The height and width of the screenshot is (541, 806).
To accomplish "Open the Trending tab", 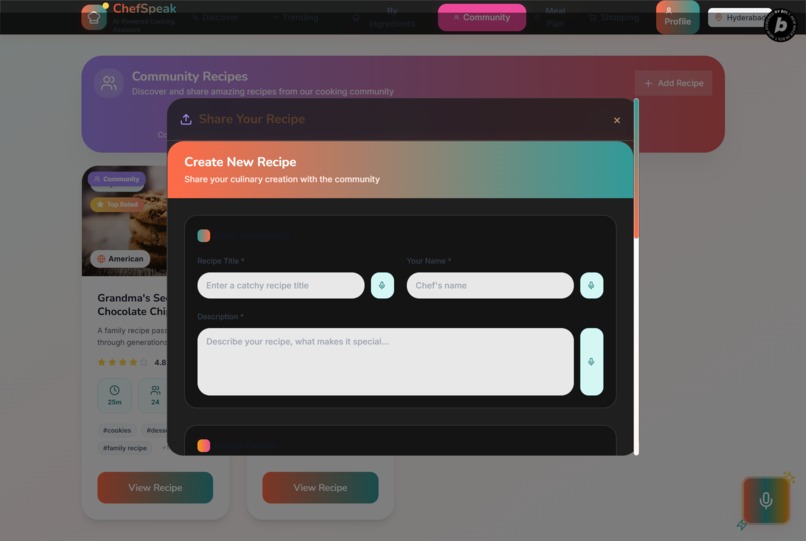I will pos(296,17).
